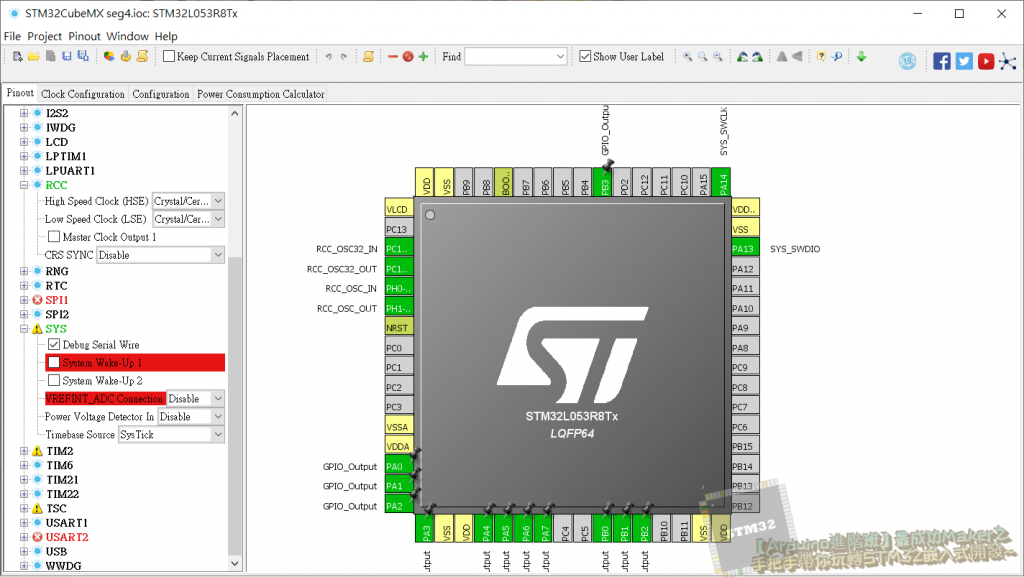
Task: Open the Load Project folder icon
Action: 34,57
